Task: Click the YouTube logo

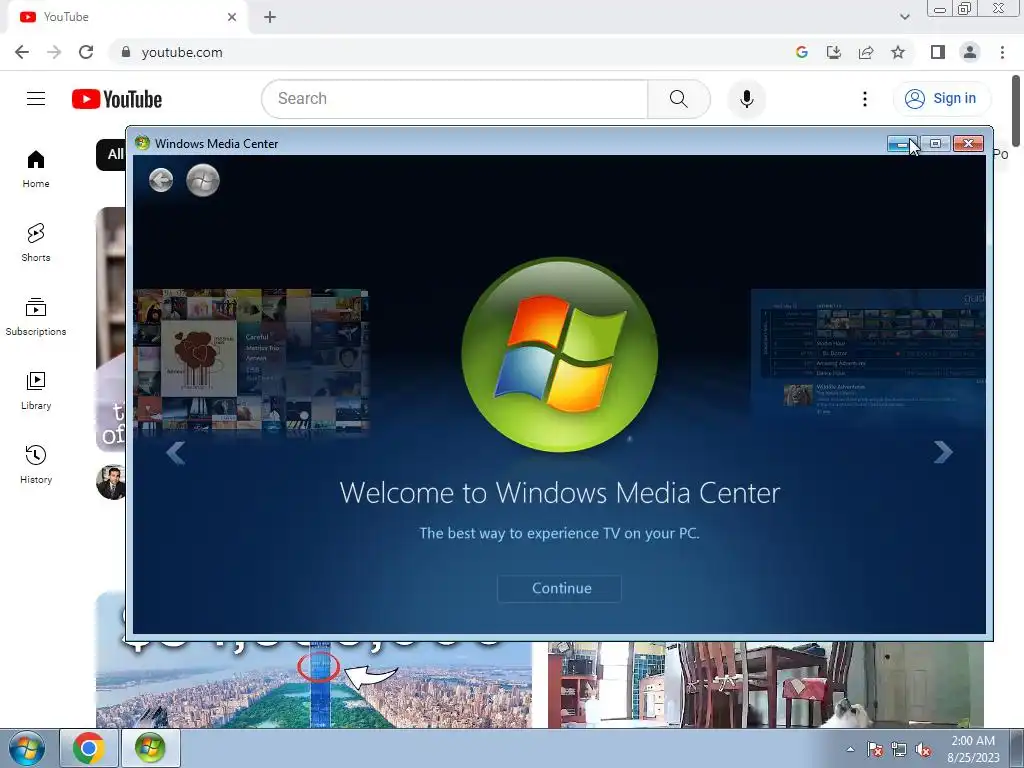Action: pyautogui.click(x=117, y=99)
